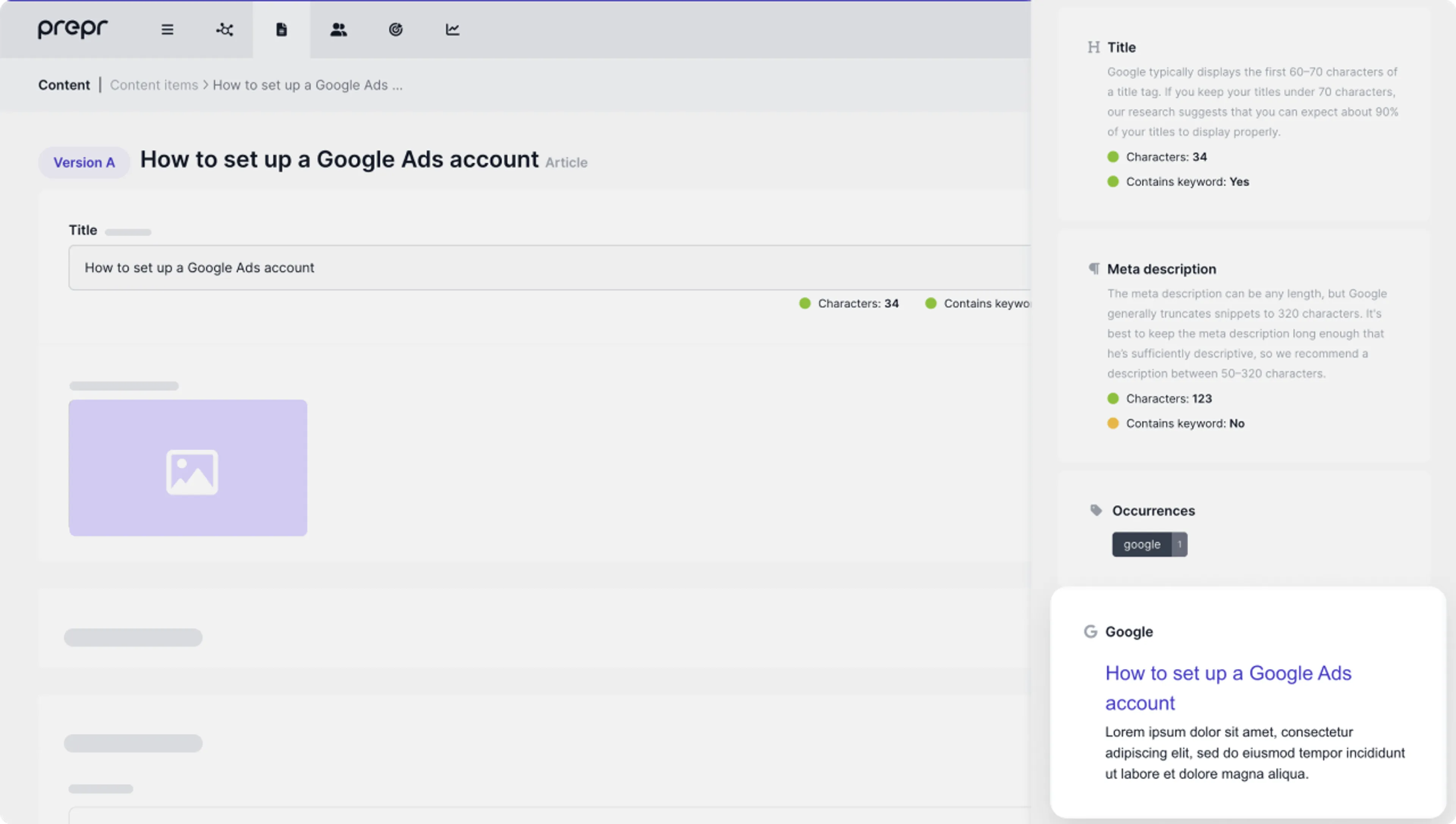This screenshot has height=824, width=1456.
Task: Open the preview link 'How to set up a Google Ads account'
Action: (x=1228, y=687)
